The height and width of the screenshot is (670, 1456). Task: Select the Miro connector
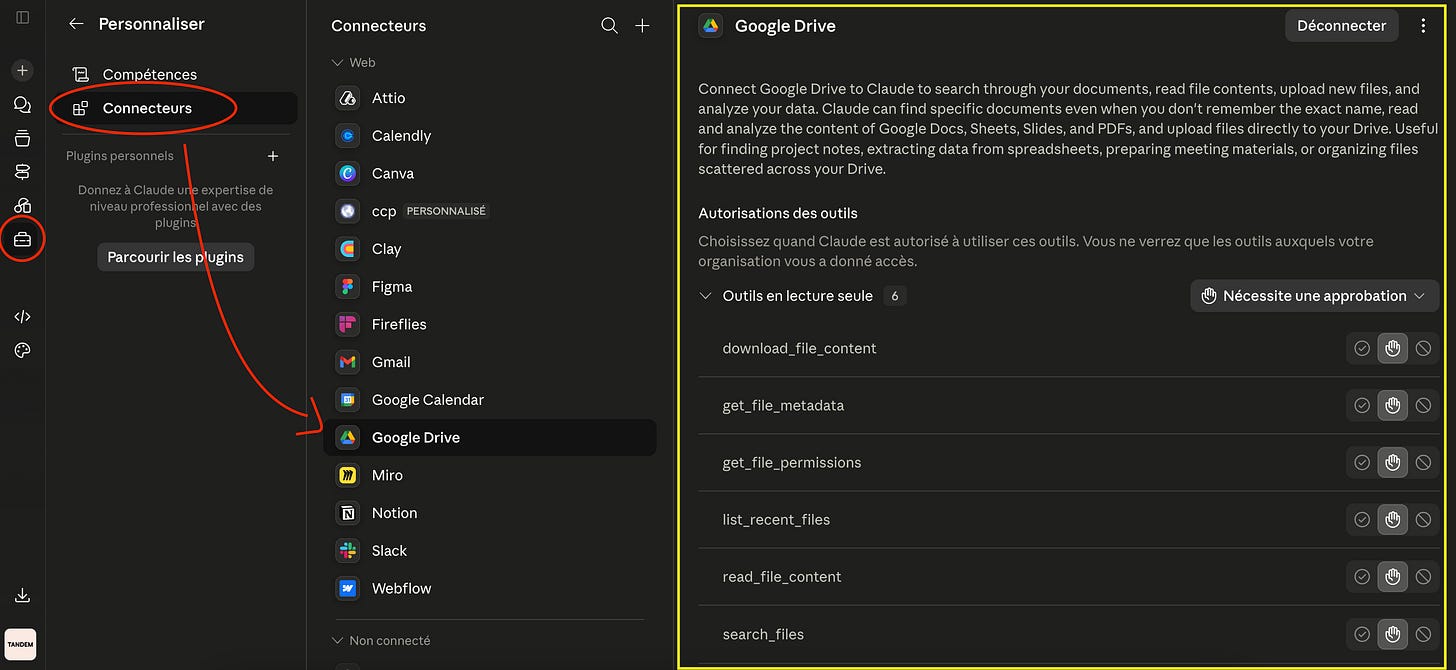pyautogui.click(x=490, y=475)
